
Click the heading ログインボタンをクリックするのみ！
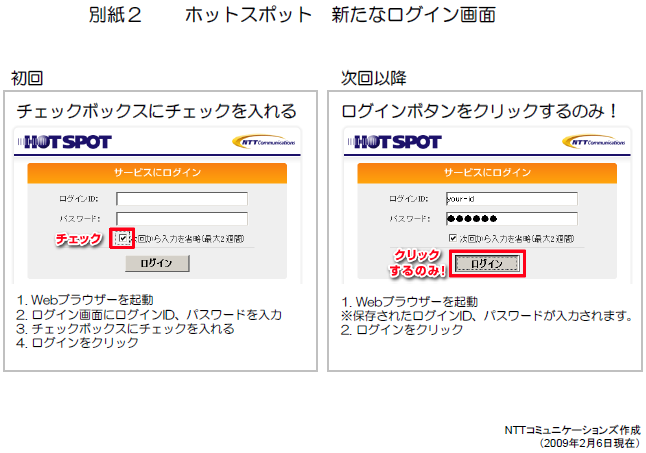(480, 111)
